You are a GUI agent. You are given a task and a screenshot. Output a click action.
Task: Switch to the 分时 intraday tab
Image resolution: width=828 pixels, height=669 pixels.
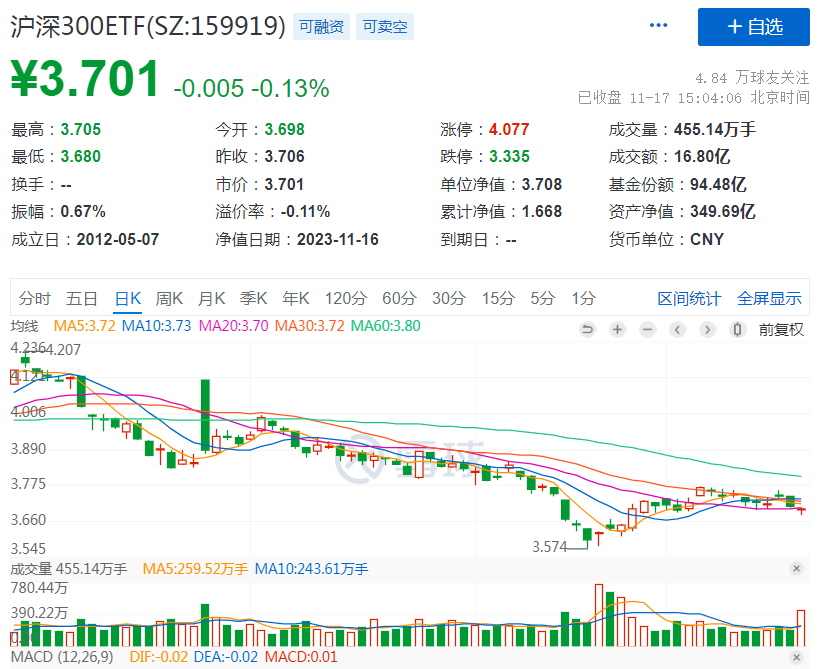point(34,298)
